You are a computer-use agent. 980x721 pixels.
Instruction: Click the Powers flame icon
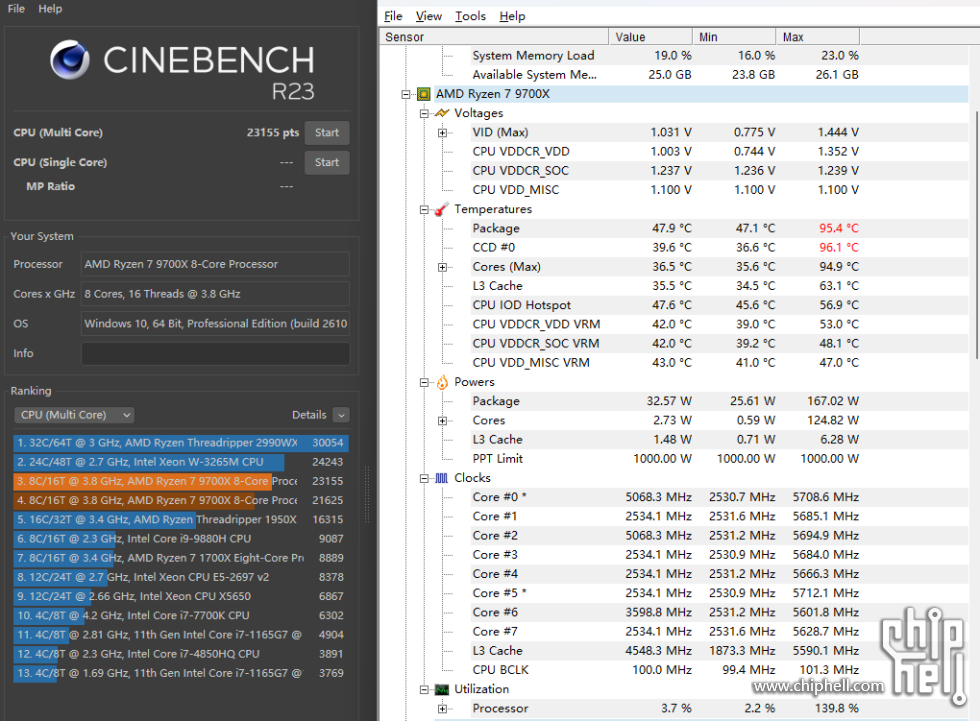click(442, 382)
